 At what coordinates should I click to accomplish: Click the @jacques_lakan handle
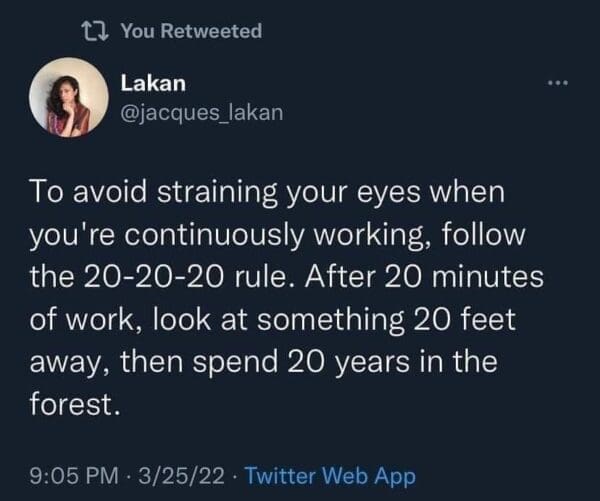201,113
